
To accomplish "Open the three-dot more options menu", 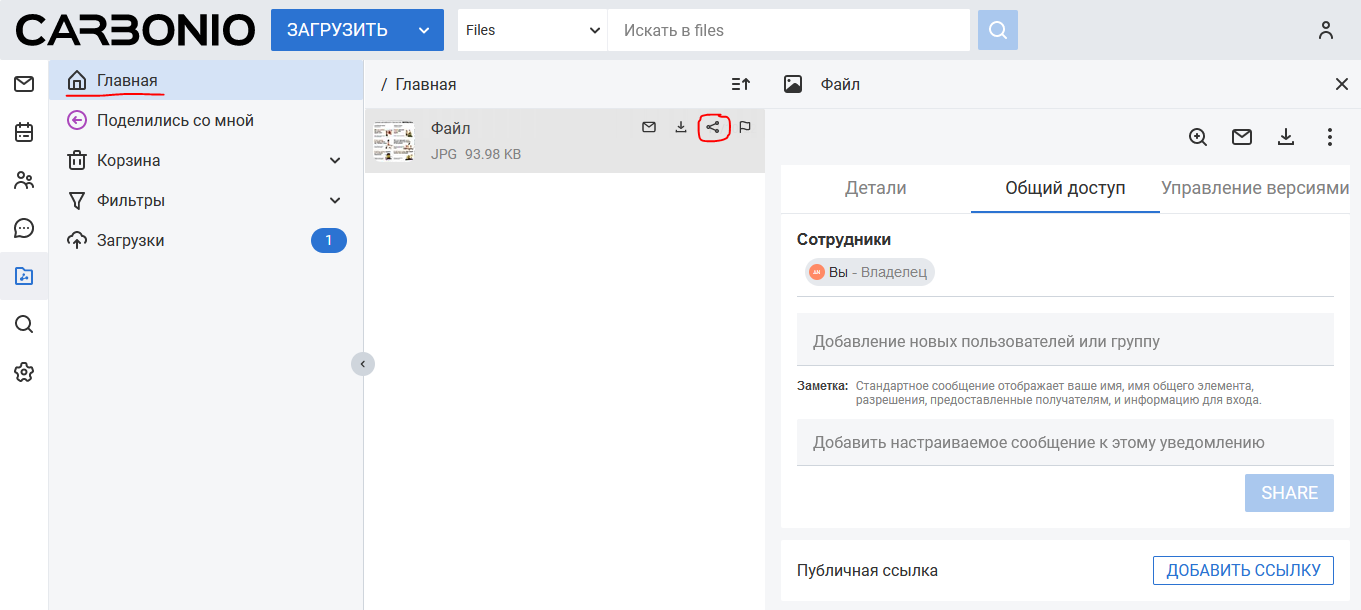I will point(1329,137).
